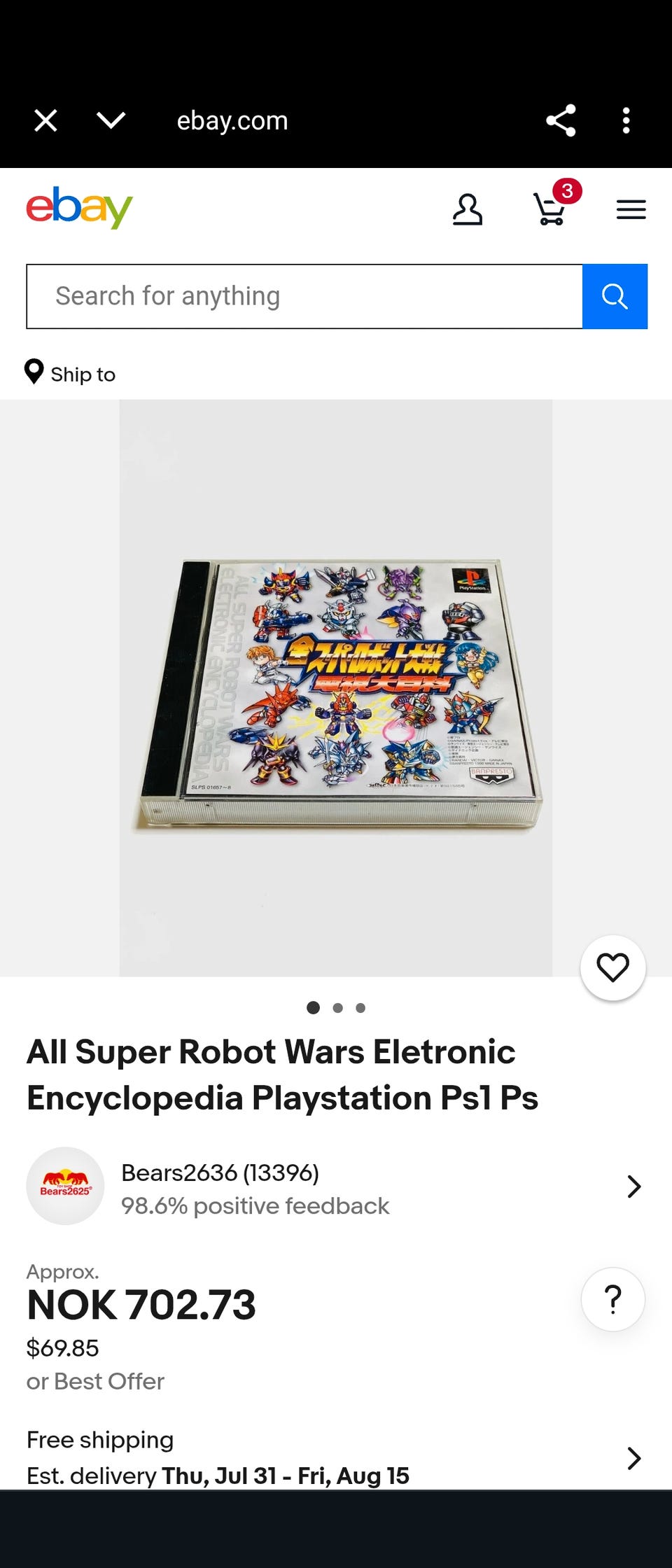Expand seller details with right chevron

point(634,1186)
